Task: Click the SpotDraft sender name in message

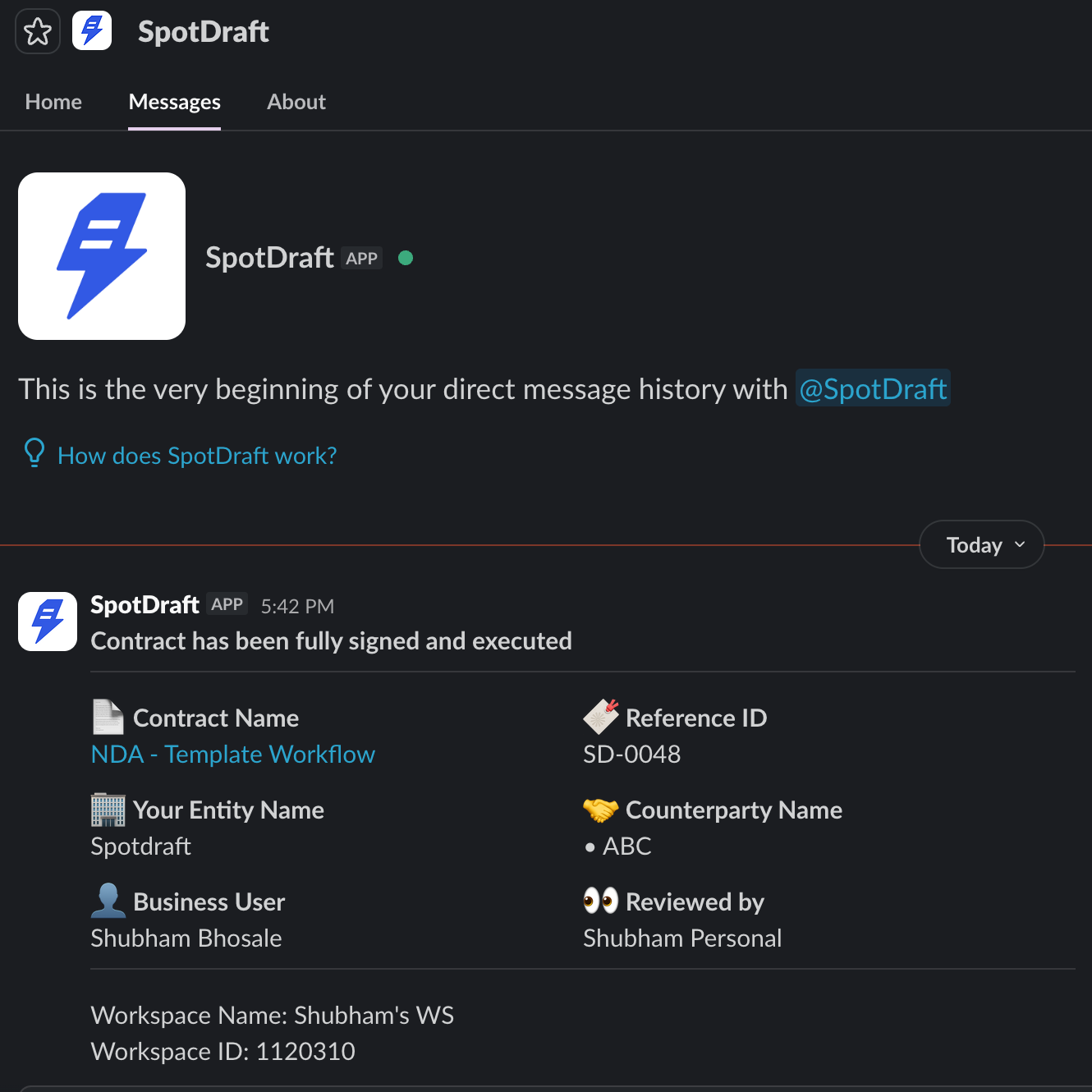Action: (145, 605)
